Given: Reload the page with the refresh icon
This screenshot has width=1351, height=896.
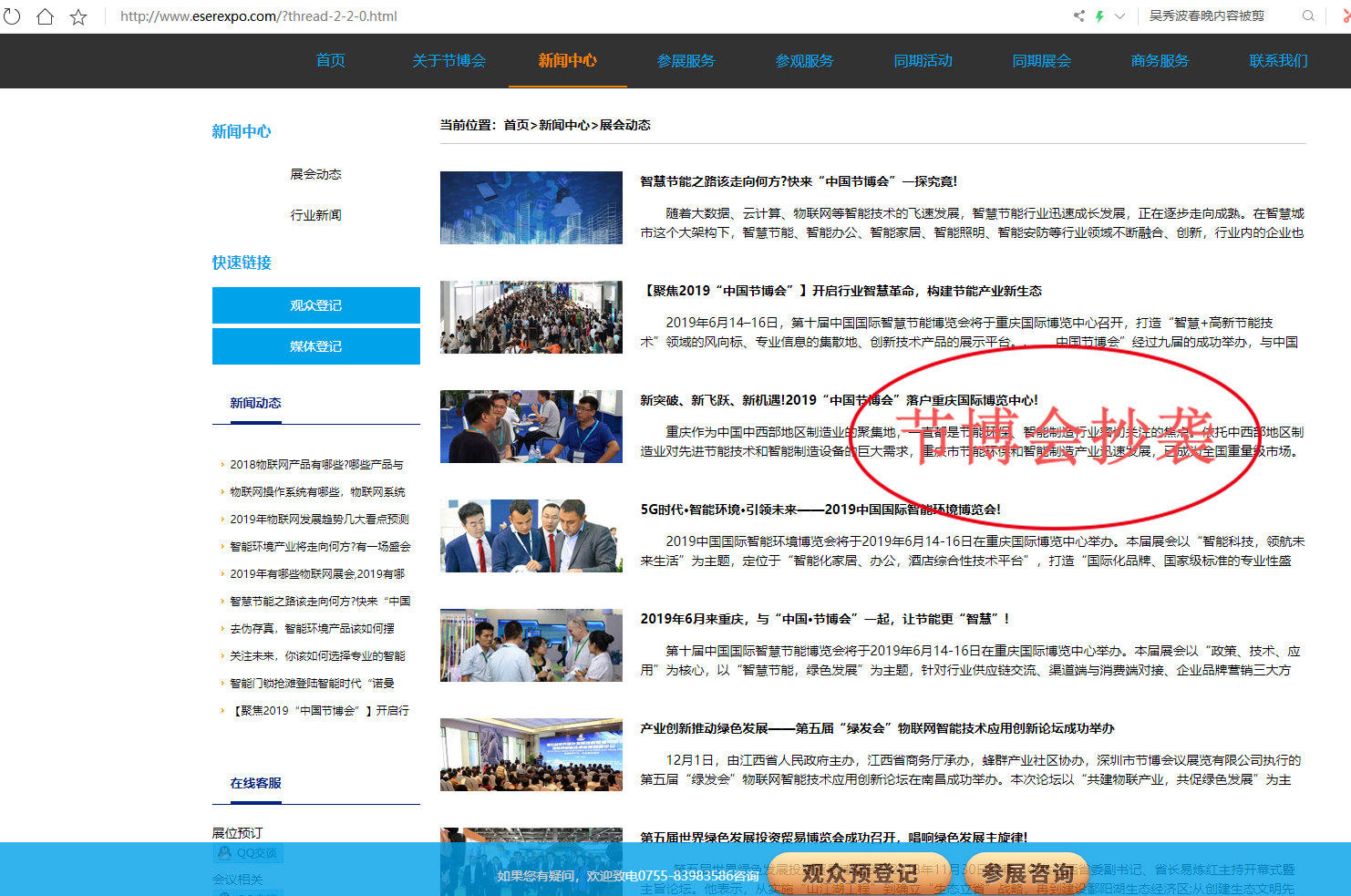Looking at the screenshot, I should [12, 16].
